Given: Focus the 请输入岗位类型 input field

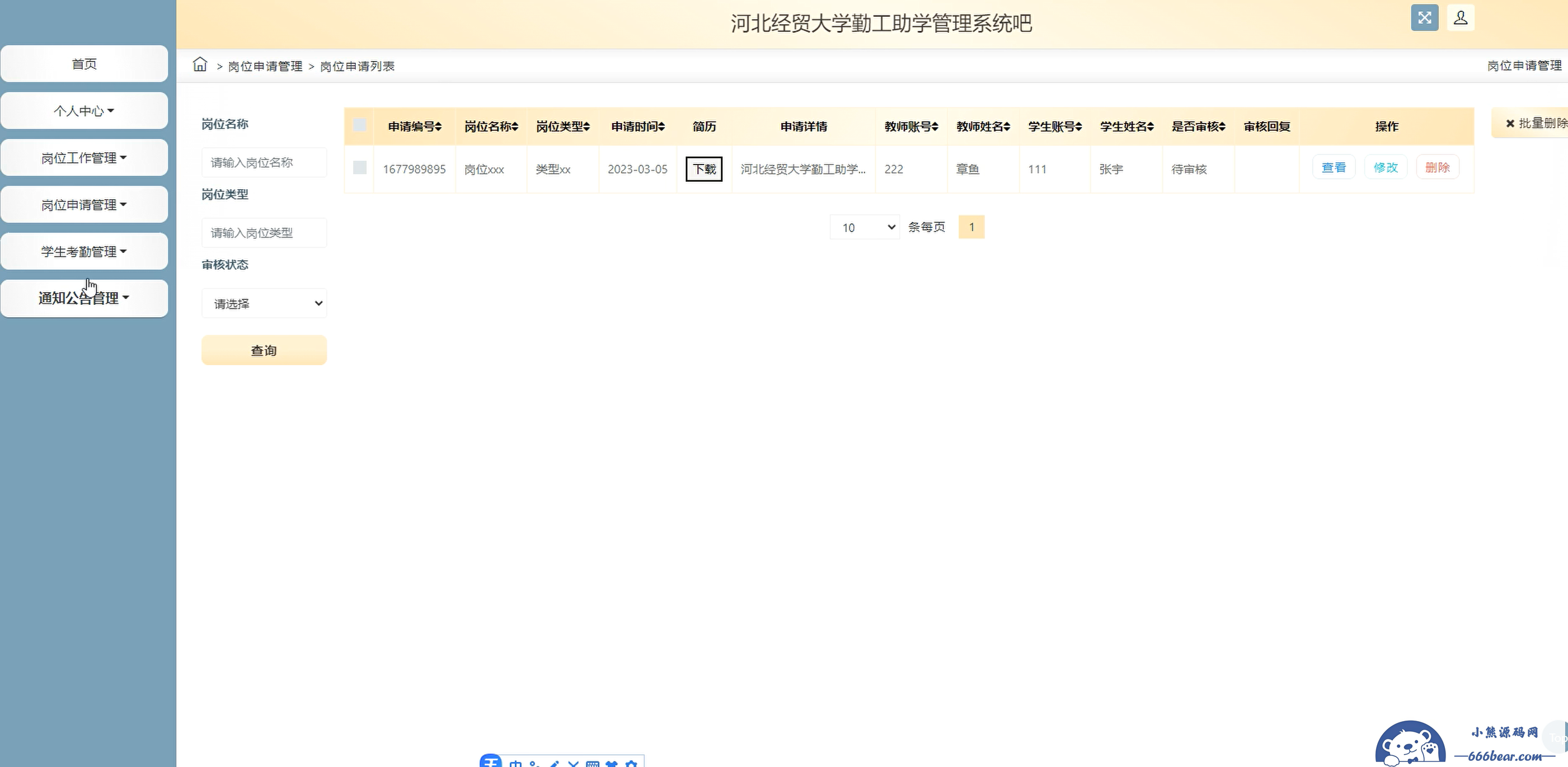Looking at the screenshot, I should 264,233.
